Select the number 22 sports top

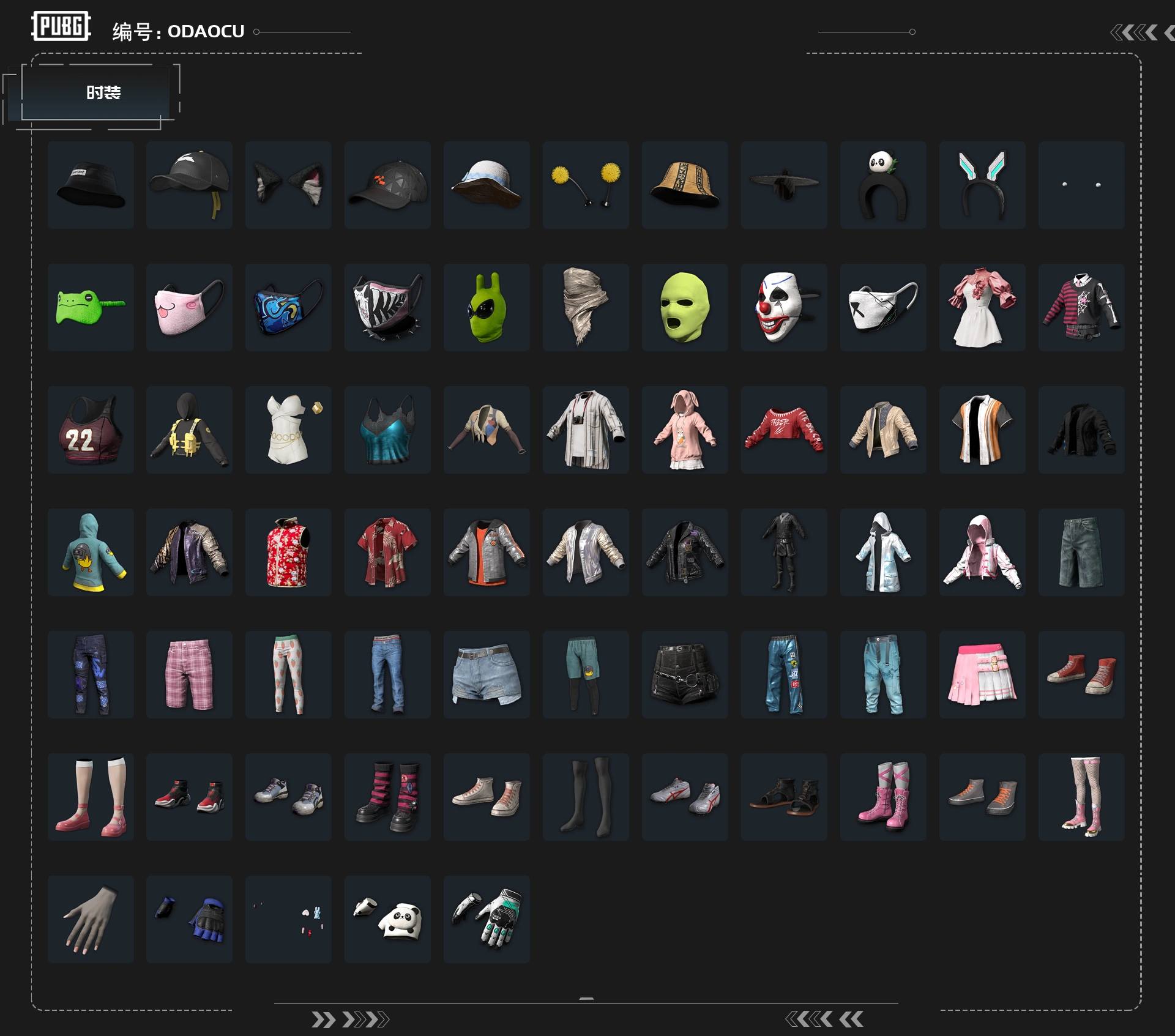tap(91, 430)
